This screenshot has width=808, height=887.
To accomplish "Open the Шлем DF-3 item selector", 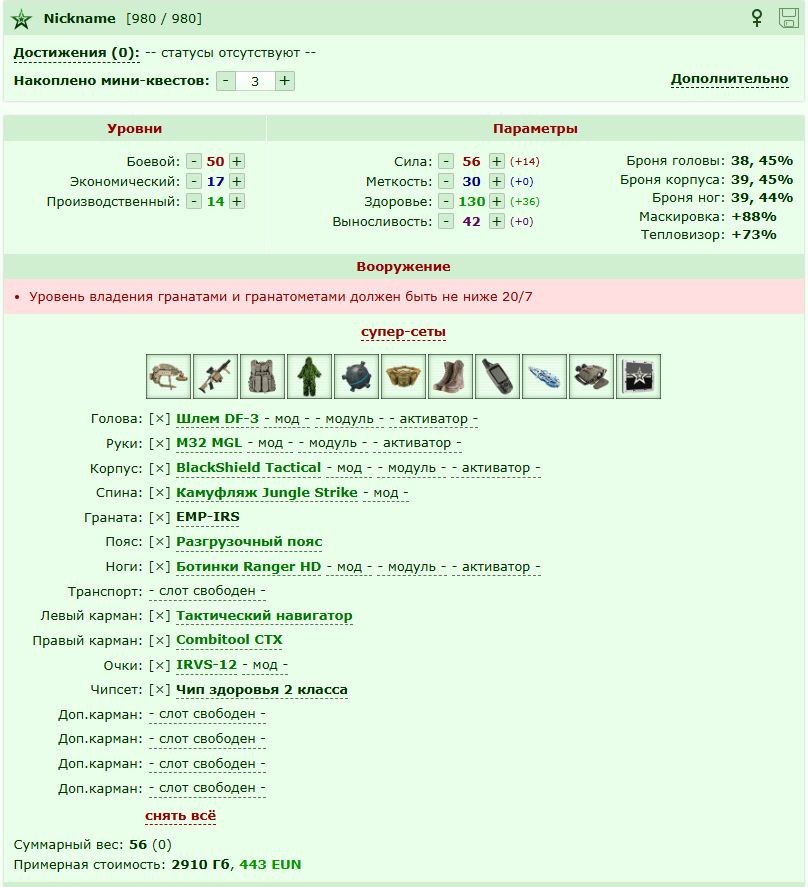I will (217, 419).
